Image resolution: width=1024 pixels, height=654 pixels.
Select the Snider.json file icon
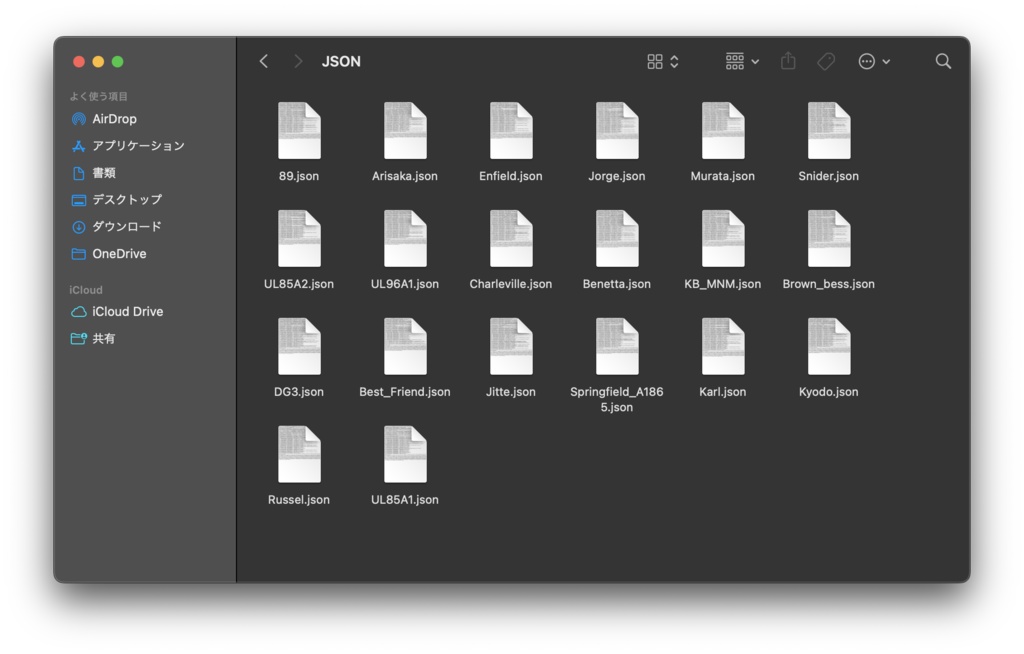click(829, 131)
